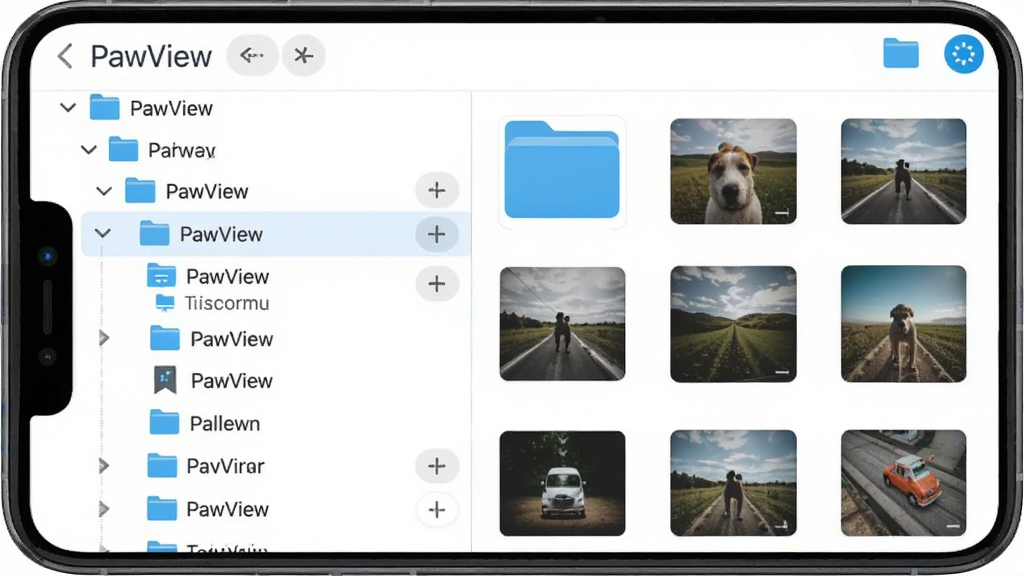Viewport: 1024px width, 576px height.
Task: Click the small folder icon beside Tiiscormu
Action: pyautogui.click(x=165, y=303)
